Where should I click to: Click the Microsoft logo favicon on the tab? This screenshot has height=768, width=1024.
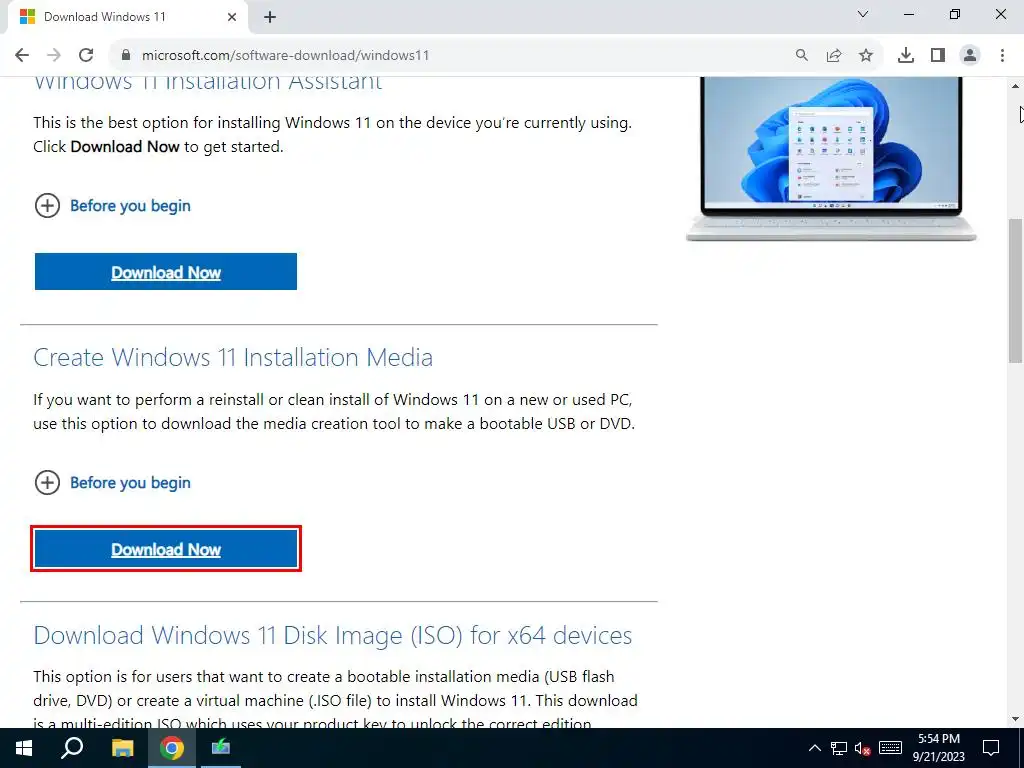[x=27, y=17]
